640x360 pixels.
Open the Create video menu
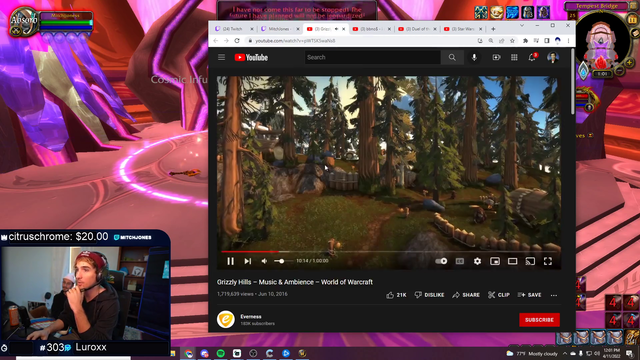tap(496, 58)
